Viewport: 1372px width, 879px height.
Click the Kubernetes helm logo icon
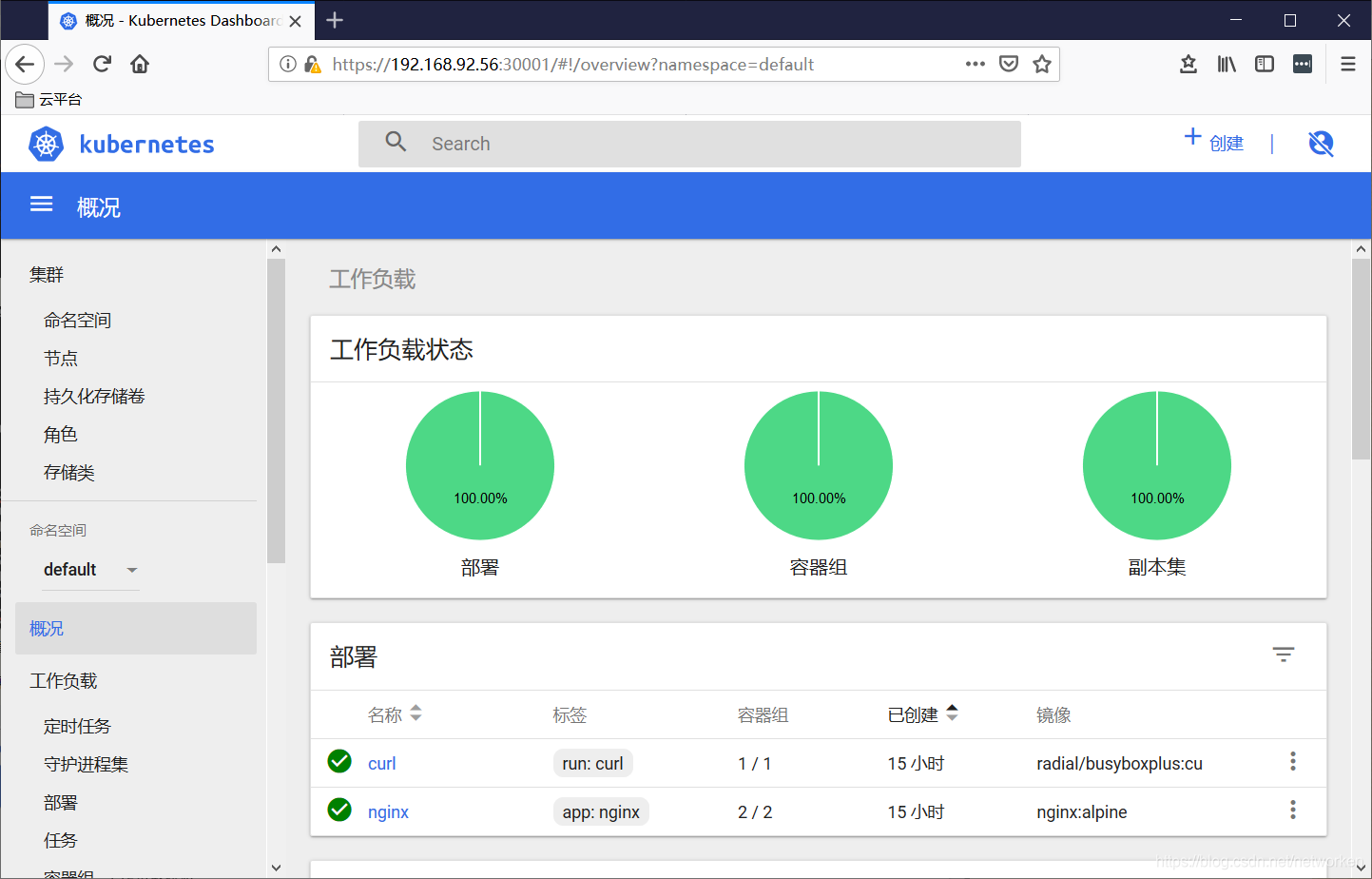46,144
